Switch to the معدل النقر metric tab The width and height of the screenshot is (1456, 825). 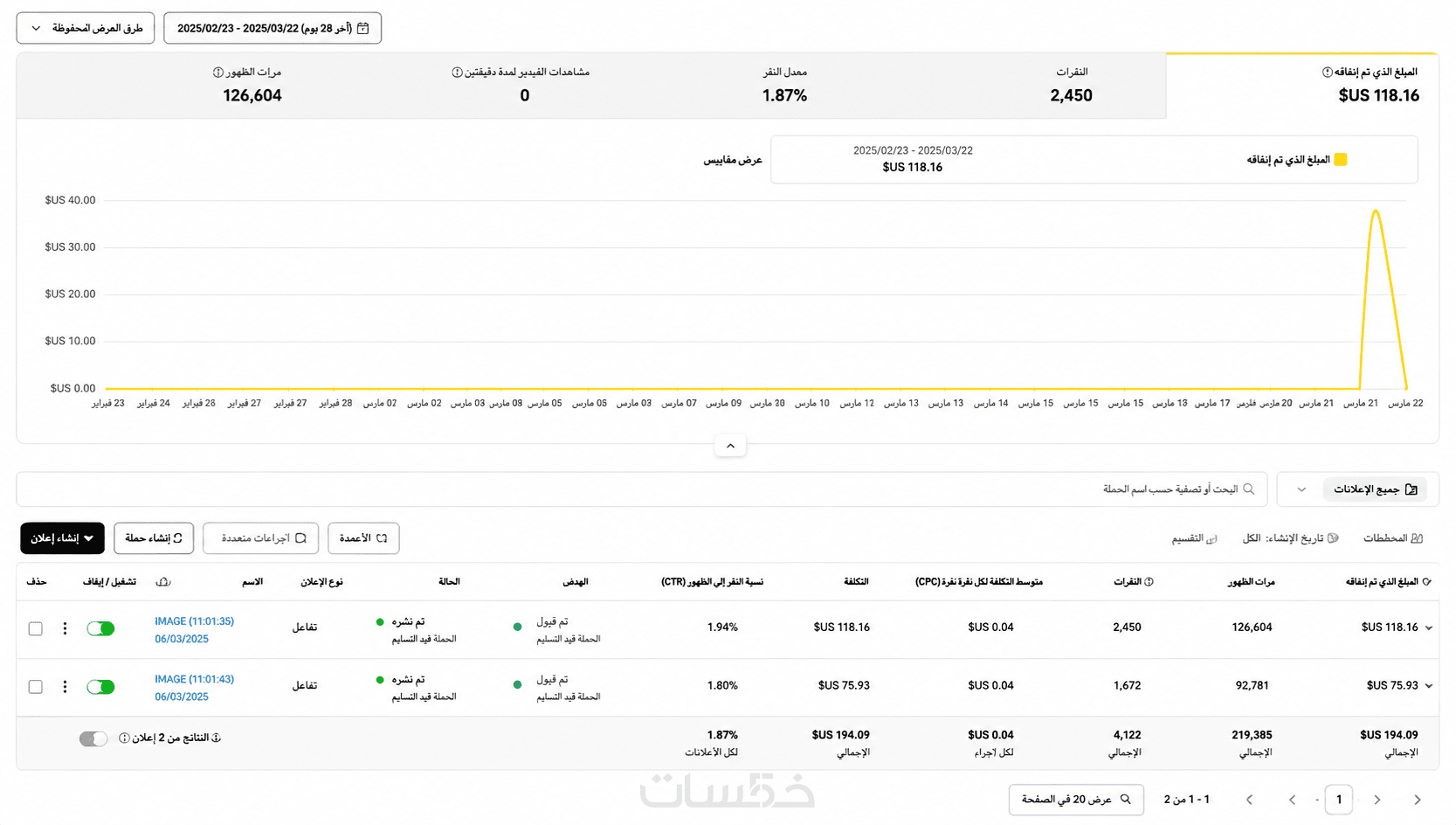(x=784, y=85)
